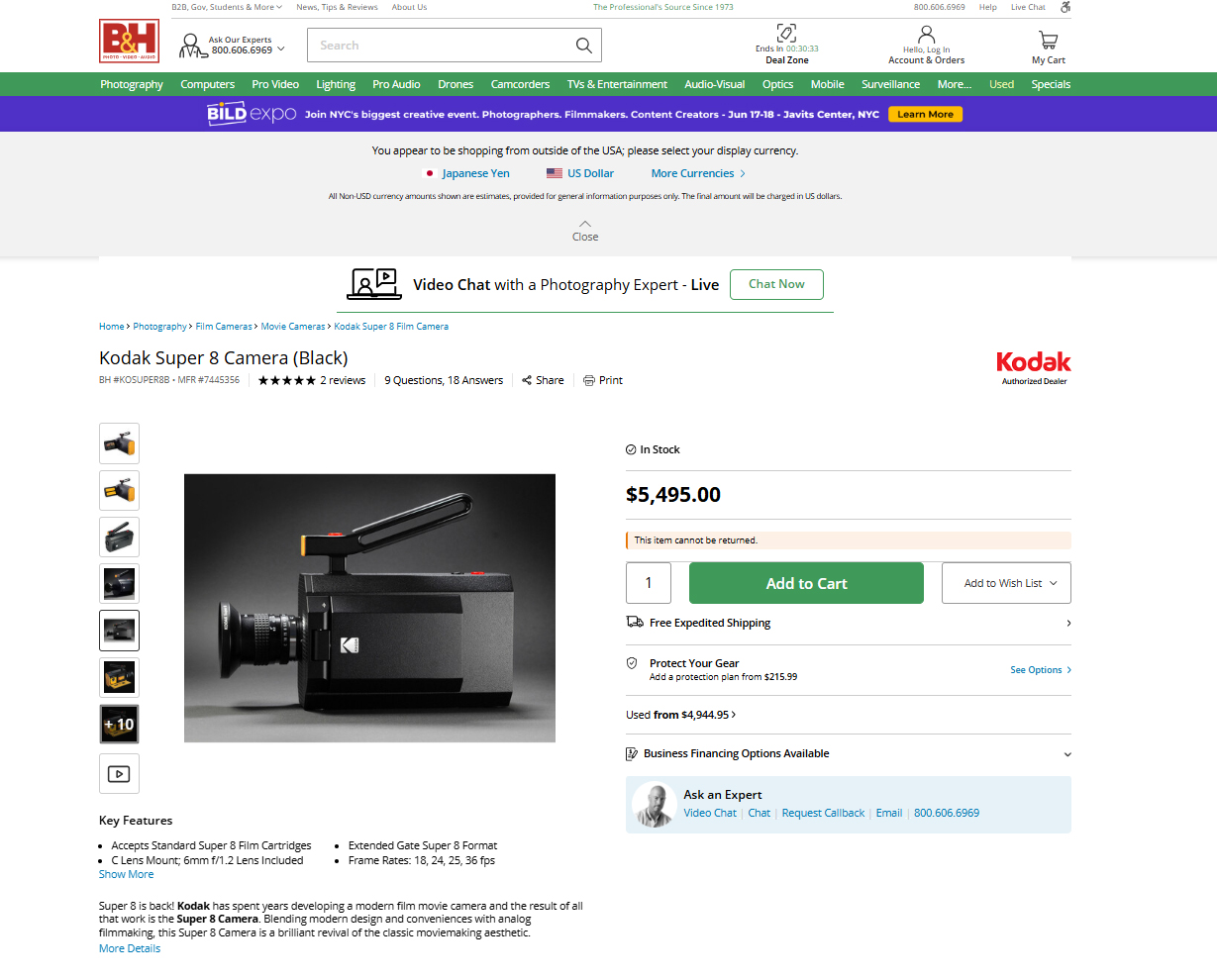
Task: Open Used from $4,944.95 options
Action: coord(681,715)
